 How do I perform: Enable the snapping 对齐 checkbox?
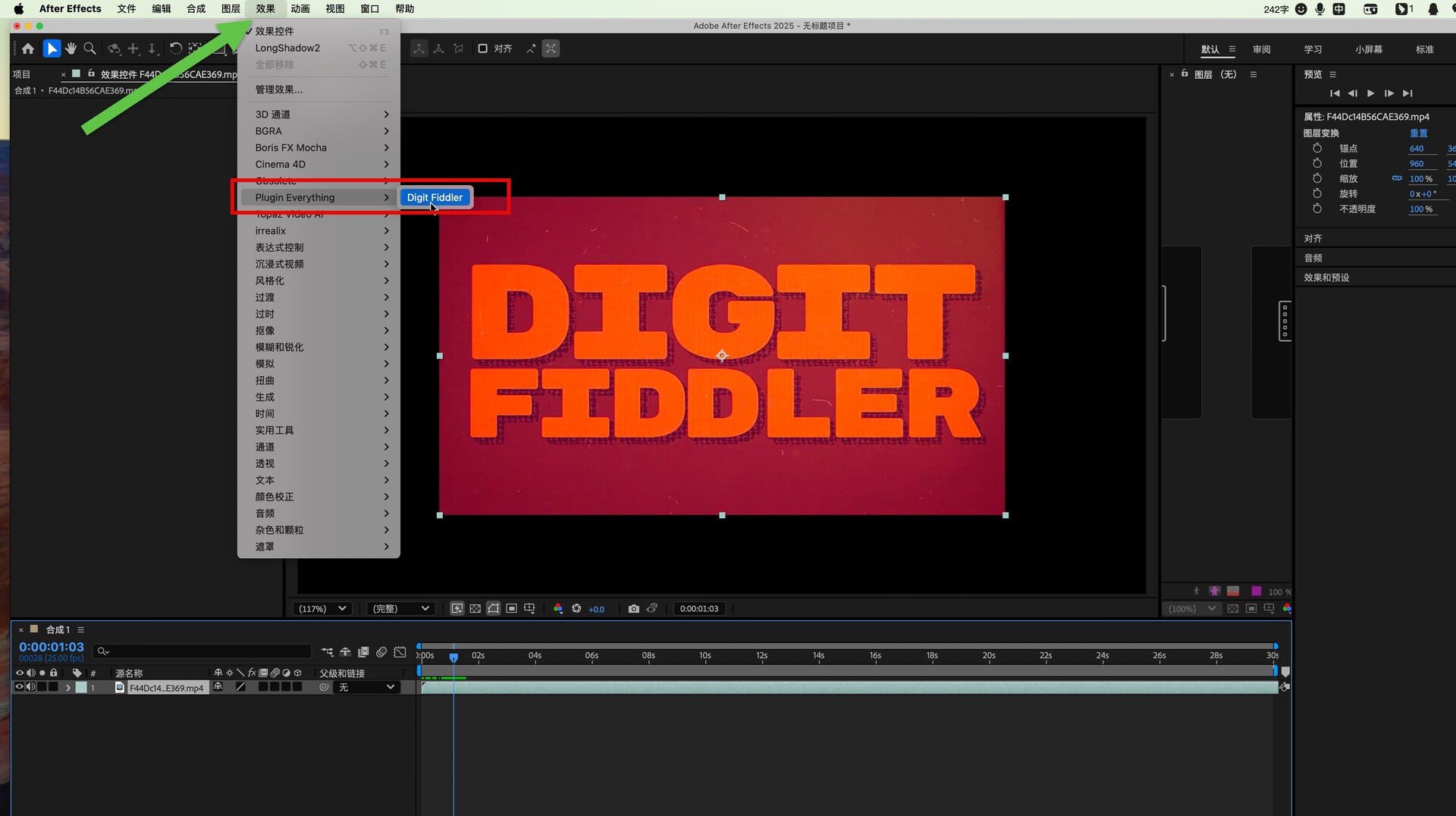(x=482, y=49)
